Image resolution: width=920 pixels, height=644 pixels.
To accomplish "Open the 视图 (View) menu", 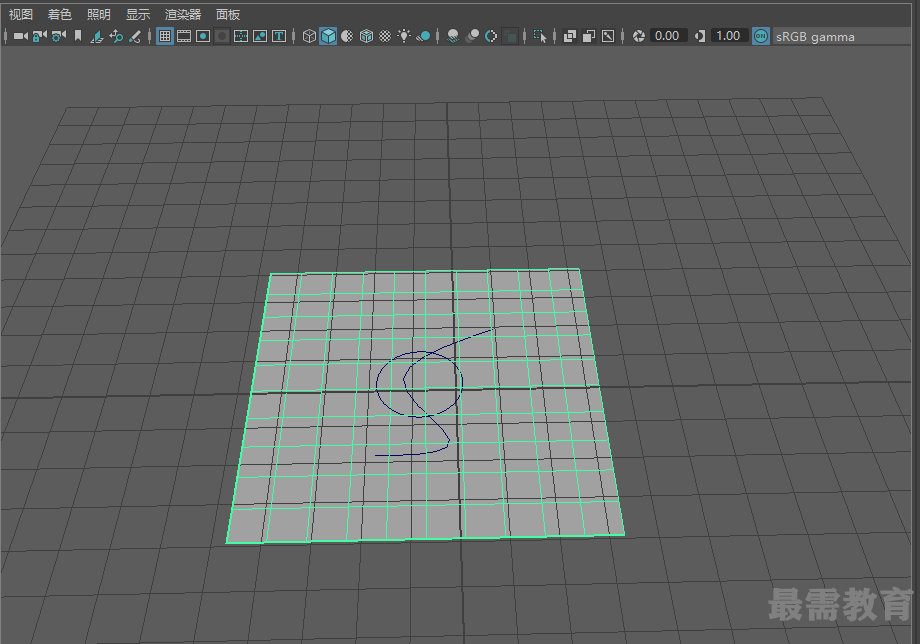I will click(x=21, y=15).
